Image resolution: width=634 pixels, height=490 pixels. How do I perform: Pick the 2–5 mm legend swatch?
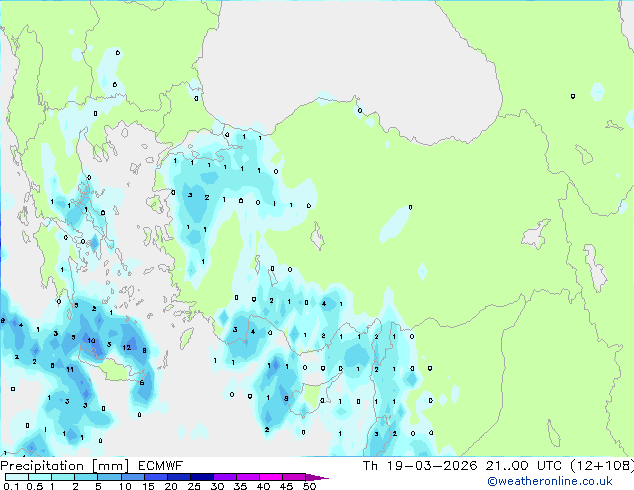click(x=86, y=477)
